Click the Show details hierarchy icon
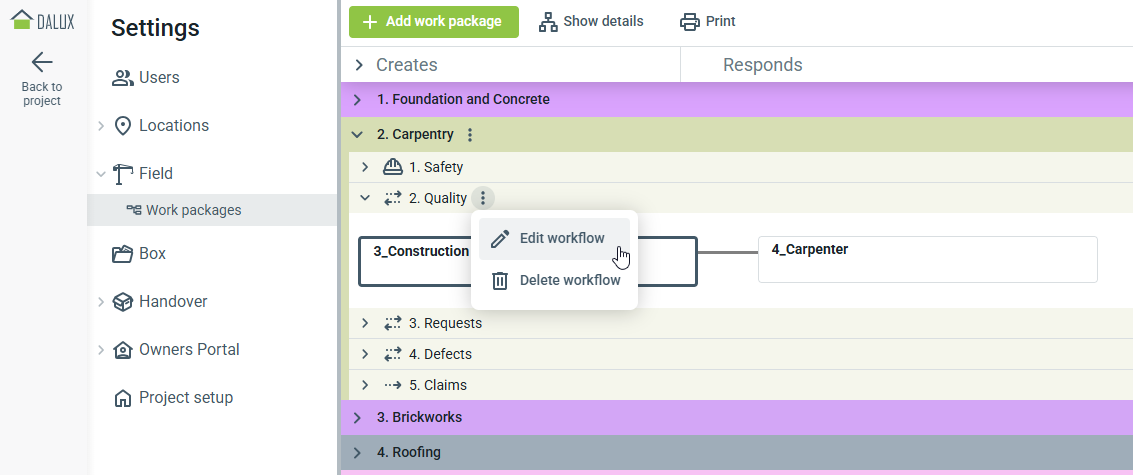The width and height of the screenshot is (1133, 475). coord(548,22)
